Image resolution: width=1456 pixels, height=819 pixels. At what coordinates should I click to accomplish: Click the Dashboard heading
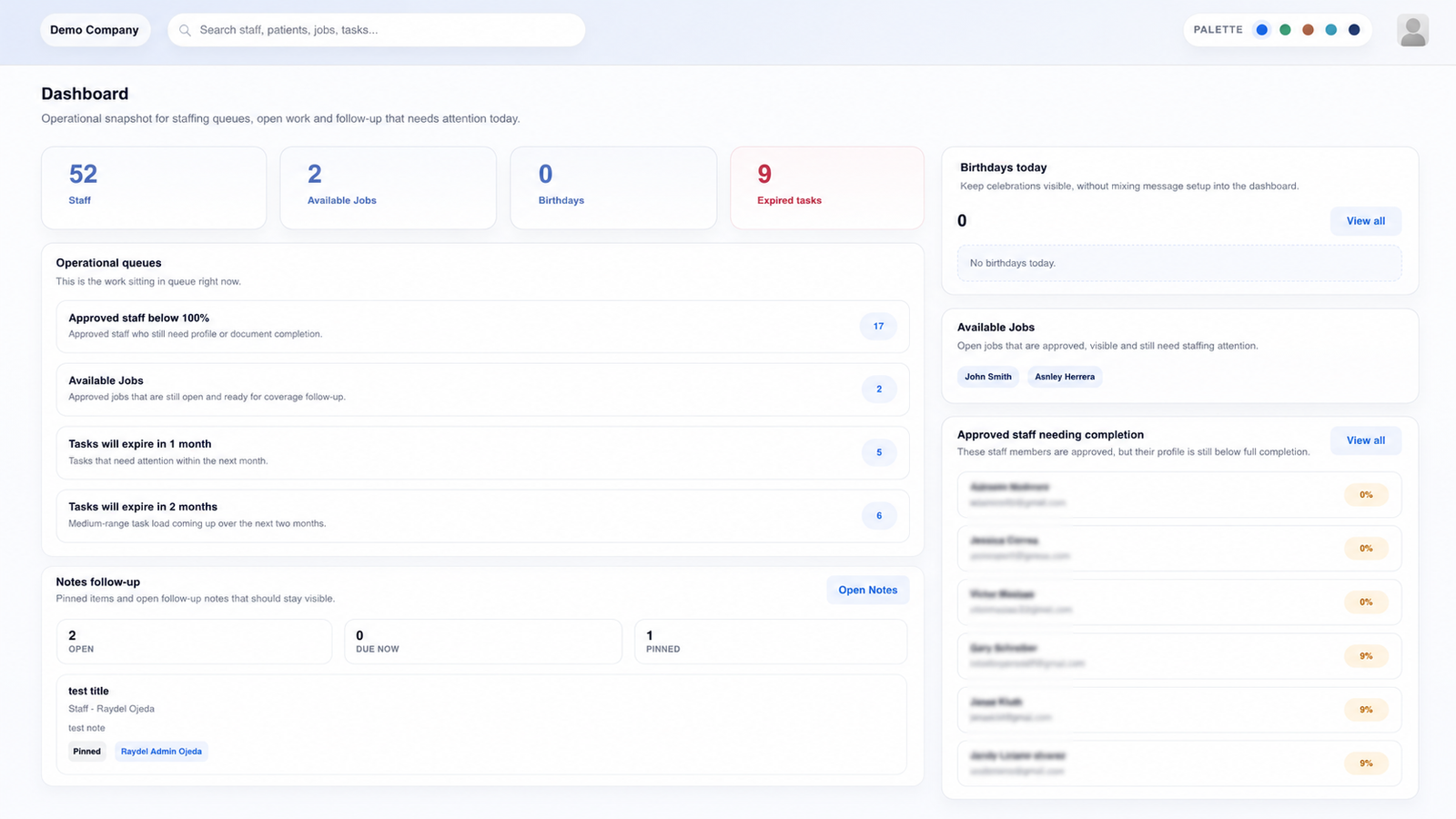[85, 94]
